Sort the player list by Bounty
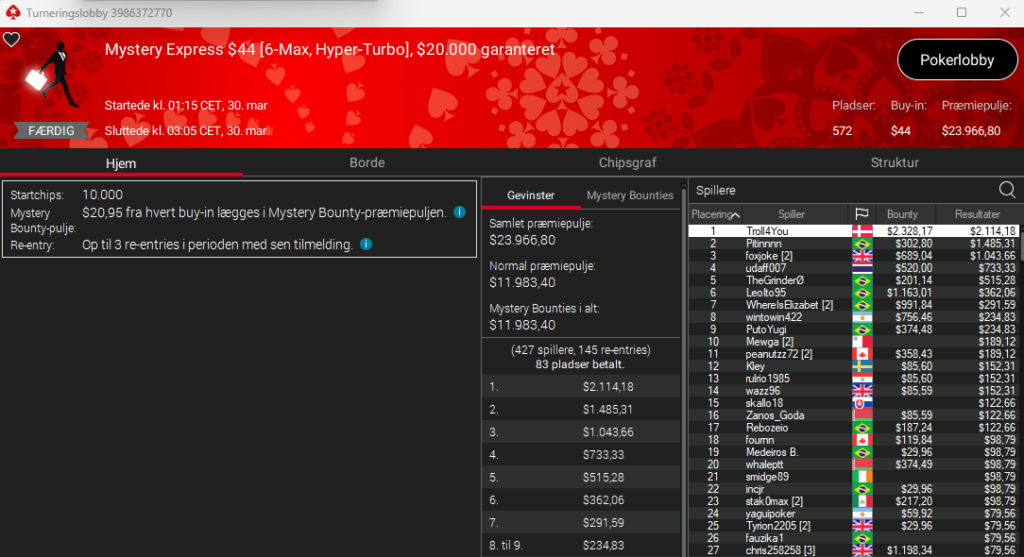 coord(902,214)
